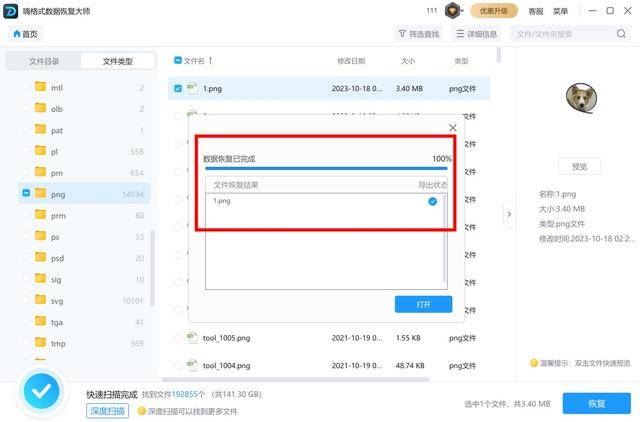
Task: Click the dialog result list scrollbar
Action: [x=444, y=239]
